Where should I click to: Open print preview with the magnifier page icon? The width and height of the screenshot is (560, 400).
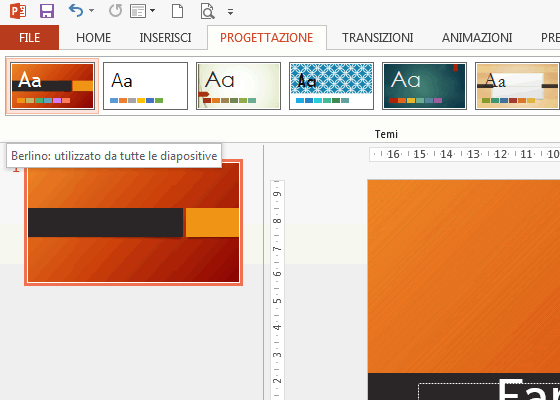point(208,11)
